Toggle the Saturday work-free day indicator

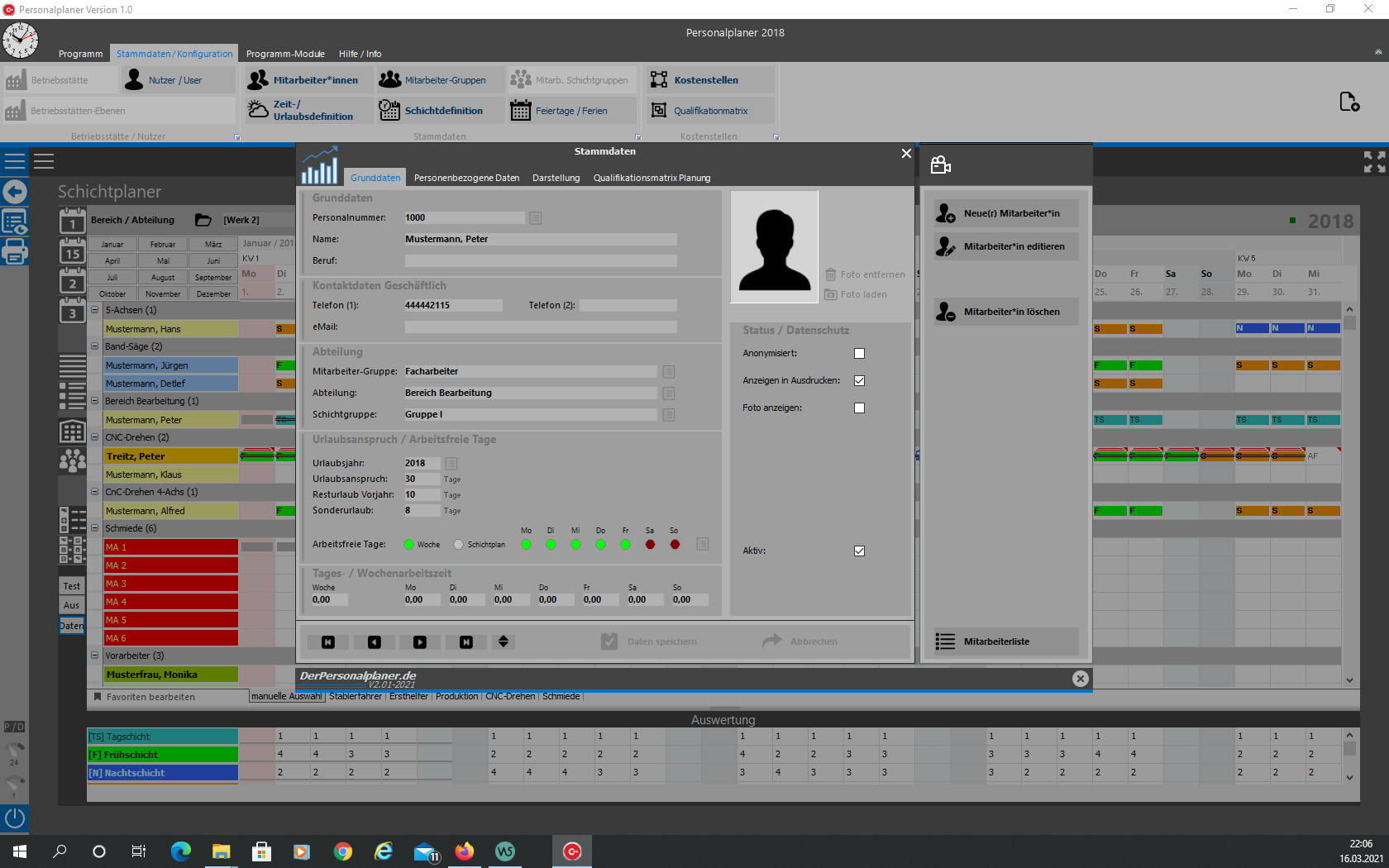pyautogui.click(x=650, y=545)
